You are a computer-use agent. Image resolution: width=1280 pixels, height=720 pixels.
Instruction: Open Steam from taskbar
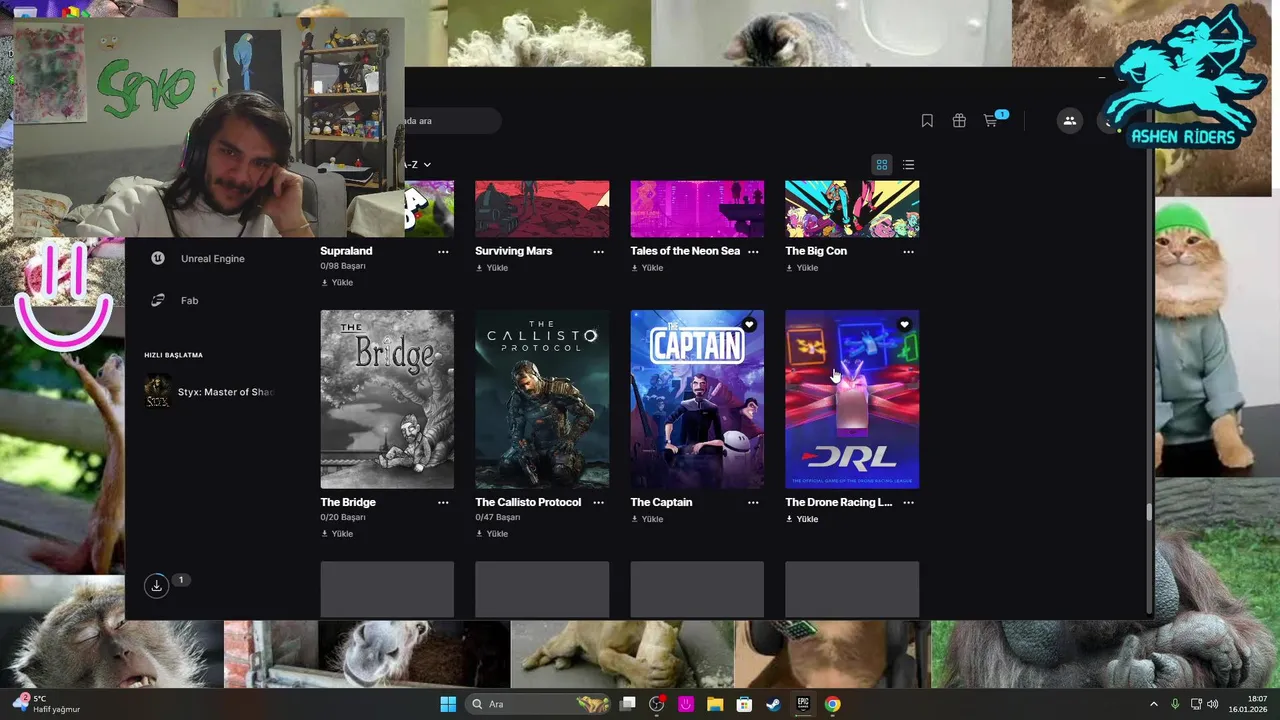pyautogui.click(x=773, y=704)
